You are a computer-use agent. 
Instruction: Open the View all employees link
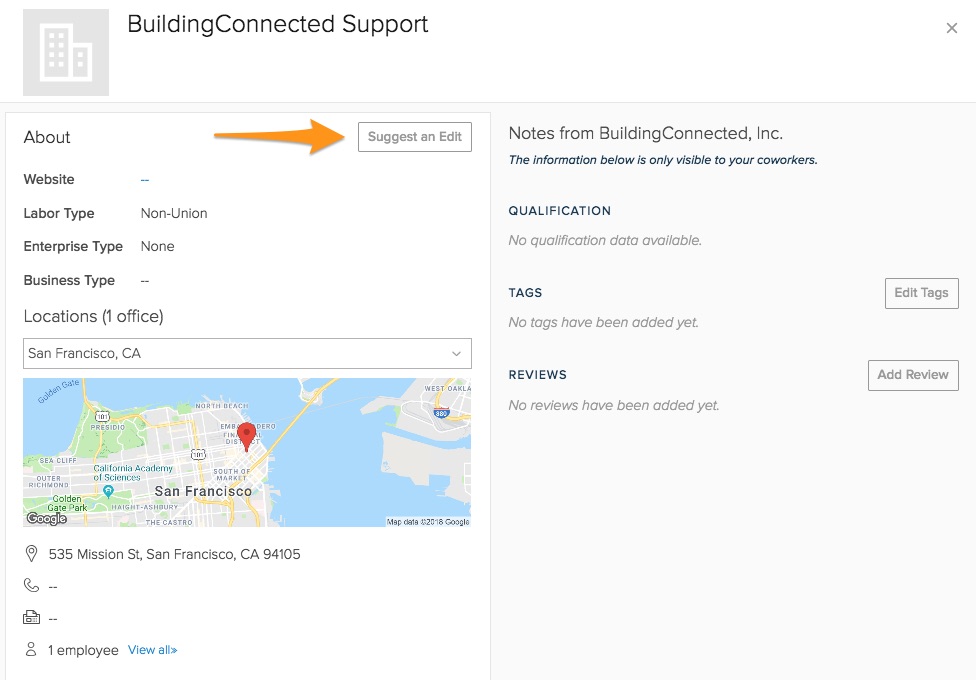pos(152,650)
